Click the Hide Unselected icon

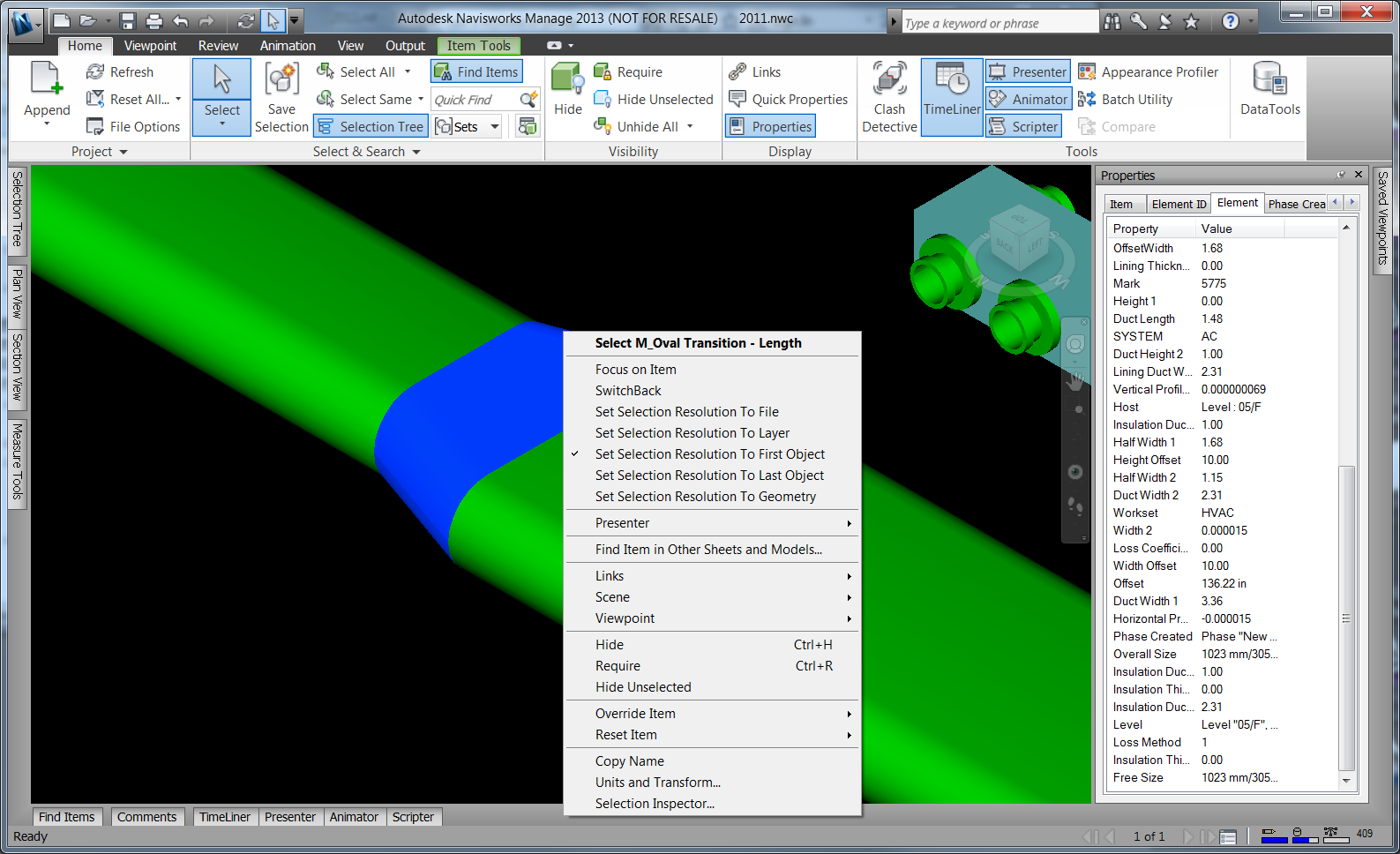tap(603, 99)
